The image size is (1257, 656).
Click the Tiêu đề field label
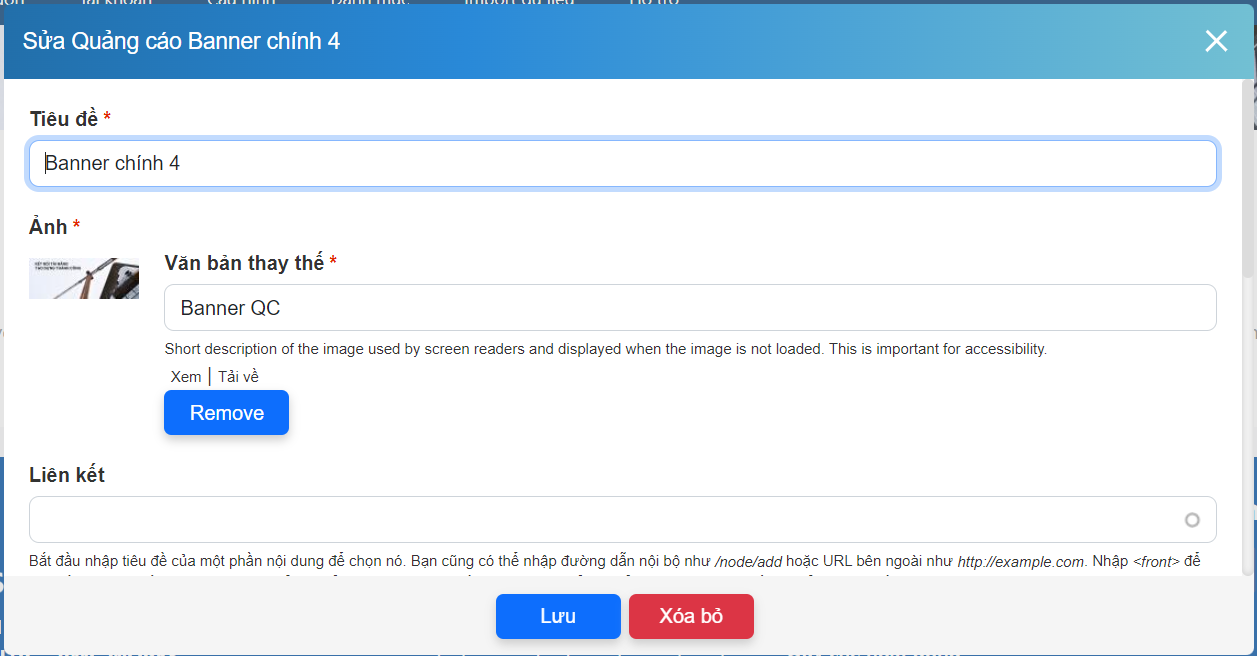(x=64, y=119)
